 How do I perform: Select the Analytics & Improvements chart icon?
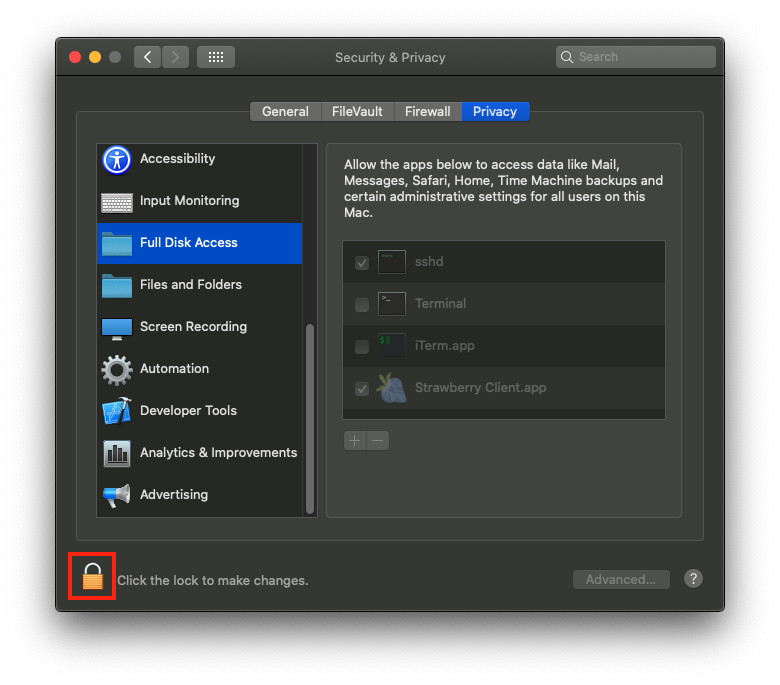pos(117,454)
